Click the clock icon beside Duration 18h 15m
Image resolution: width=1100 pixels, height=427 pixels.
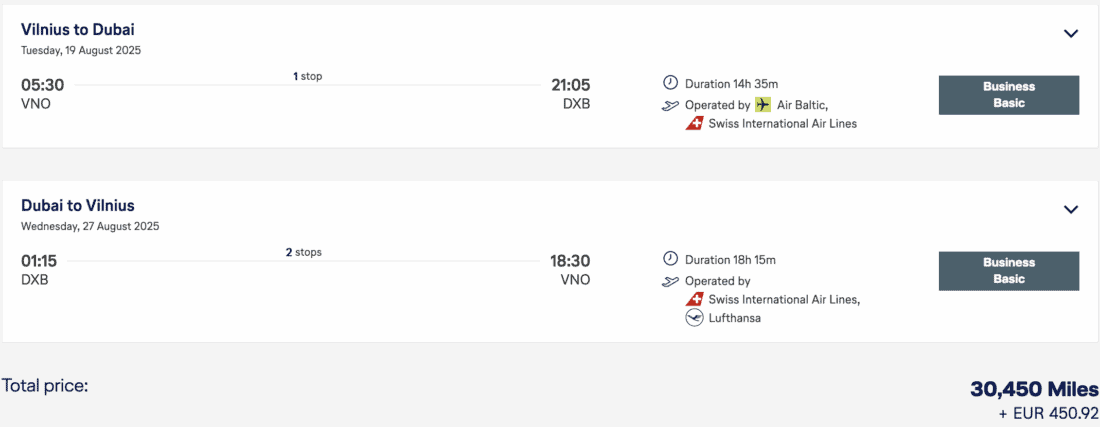point(670,260)
